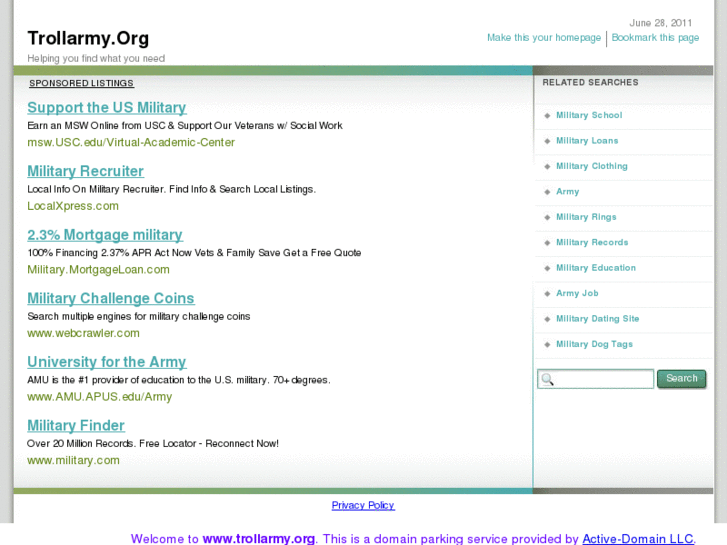Open the Military Challenge Coins listing
The height and width of the screenshot is (545, 727).
(x=111, y=298)
